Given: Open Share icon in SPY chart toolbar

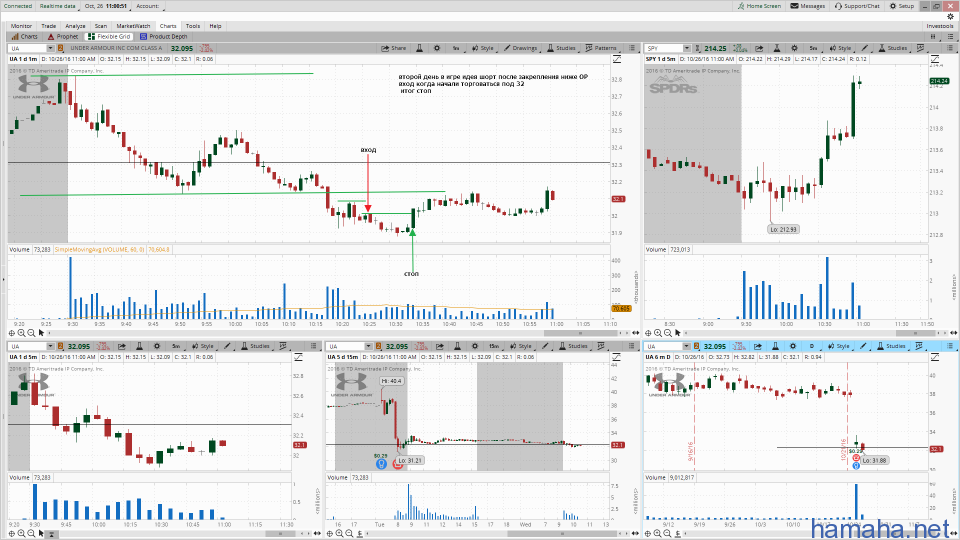Looking at the screenshot, I should (x=759, y=48).
